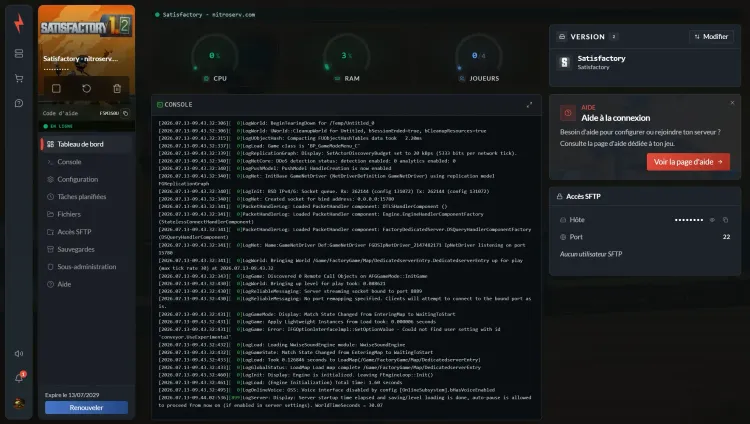Click the megaphone announcements icon

pyautogui.click(x=19, y=354)
